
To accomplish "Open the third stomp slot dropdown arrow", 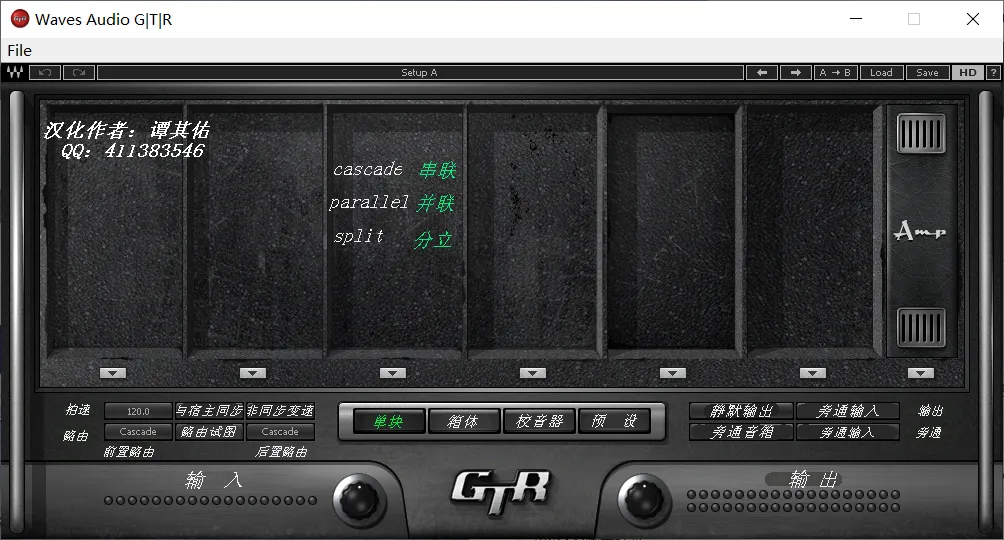I will pyautogui.click(x=393, y=373).
